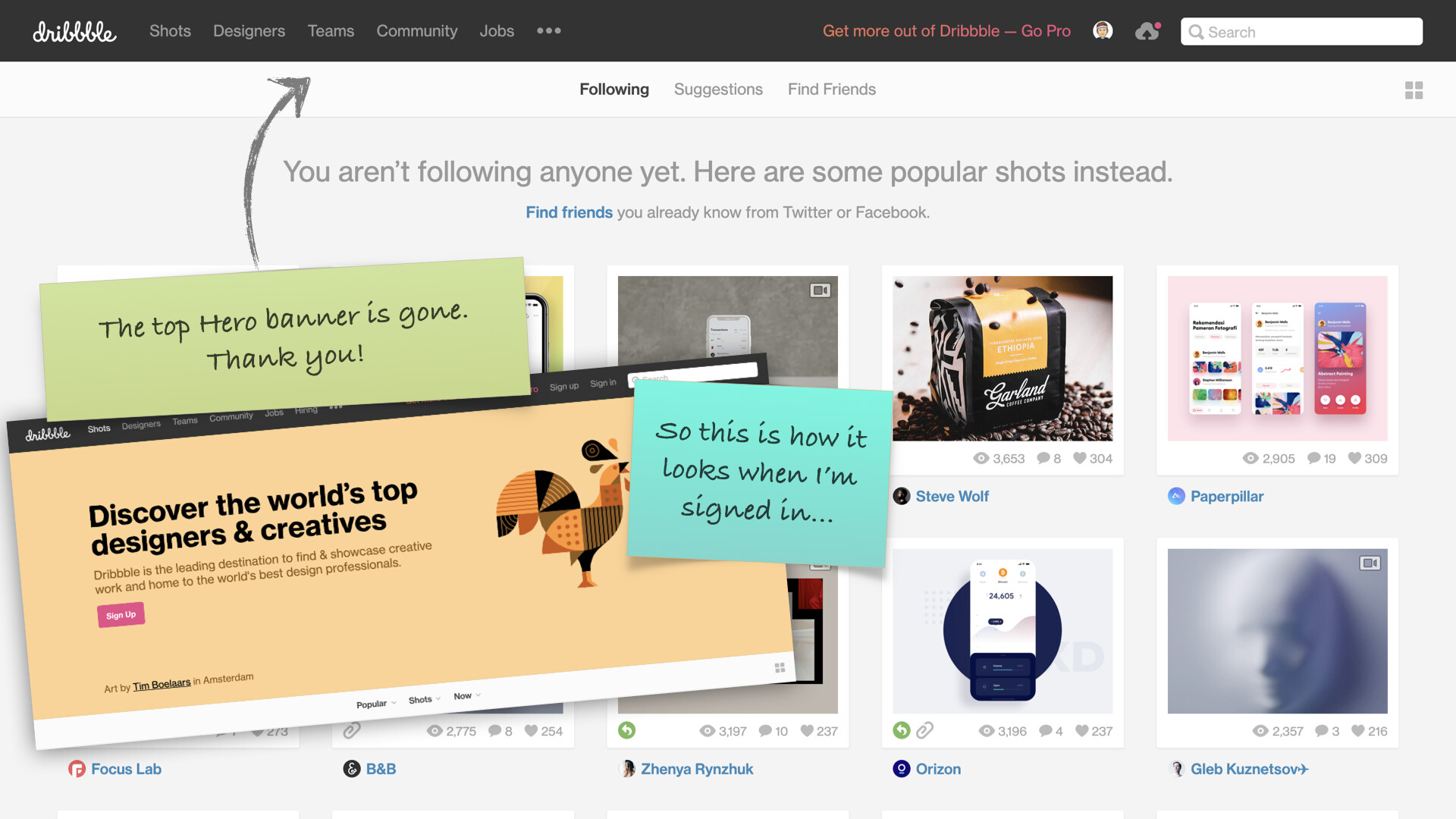The image size is (1456, 819).
Task: Click the comment icon on Gleb Kuznetsov shot
Action: pyautogui.click(x=1322, y=731)
